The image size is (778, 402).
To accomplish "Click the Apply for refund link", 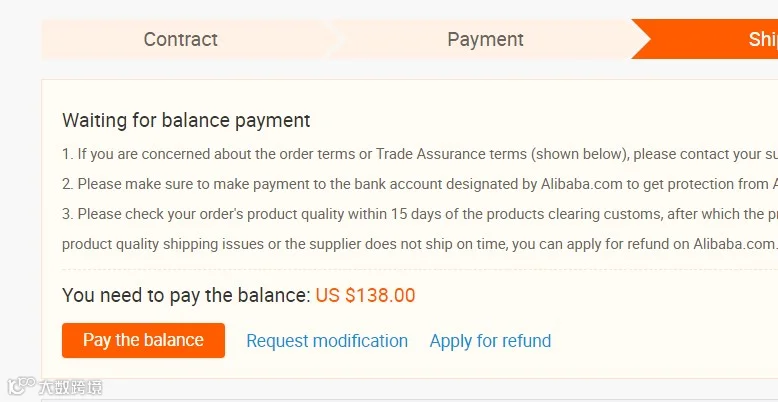I will (x=490, y=341).
